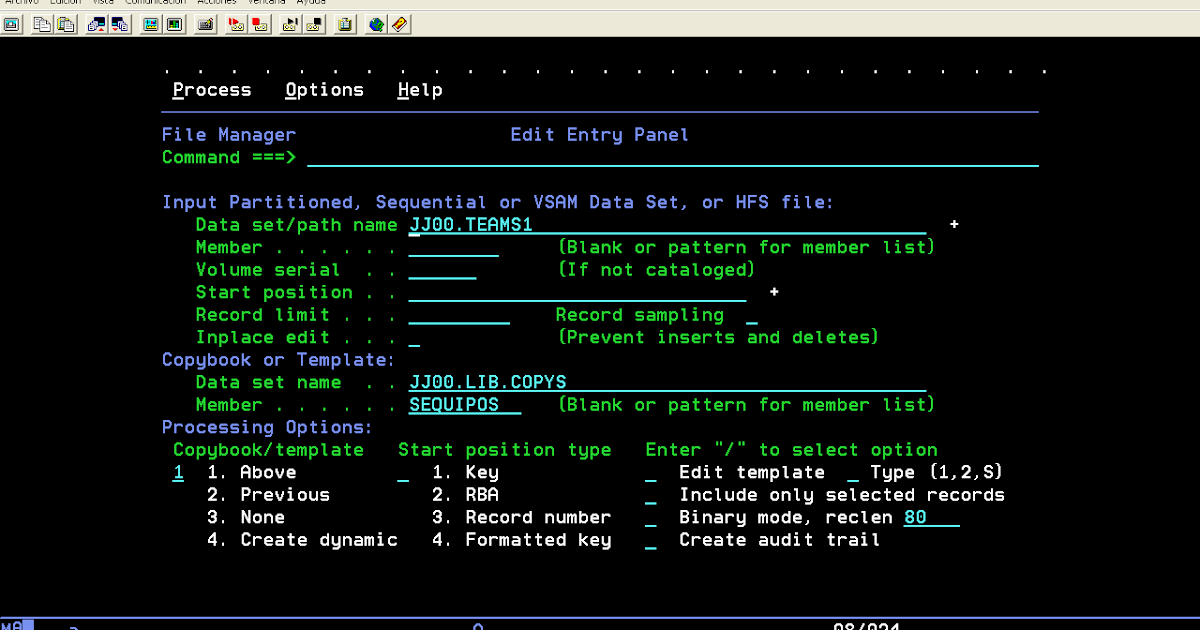Click the Start position field
1200x630 pixels.
577,292
